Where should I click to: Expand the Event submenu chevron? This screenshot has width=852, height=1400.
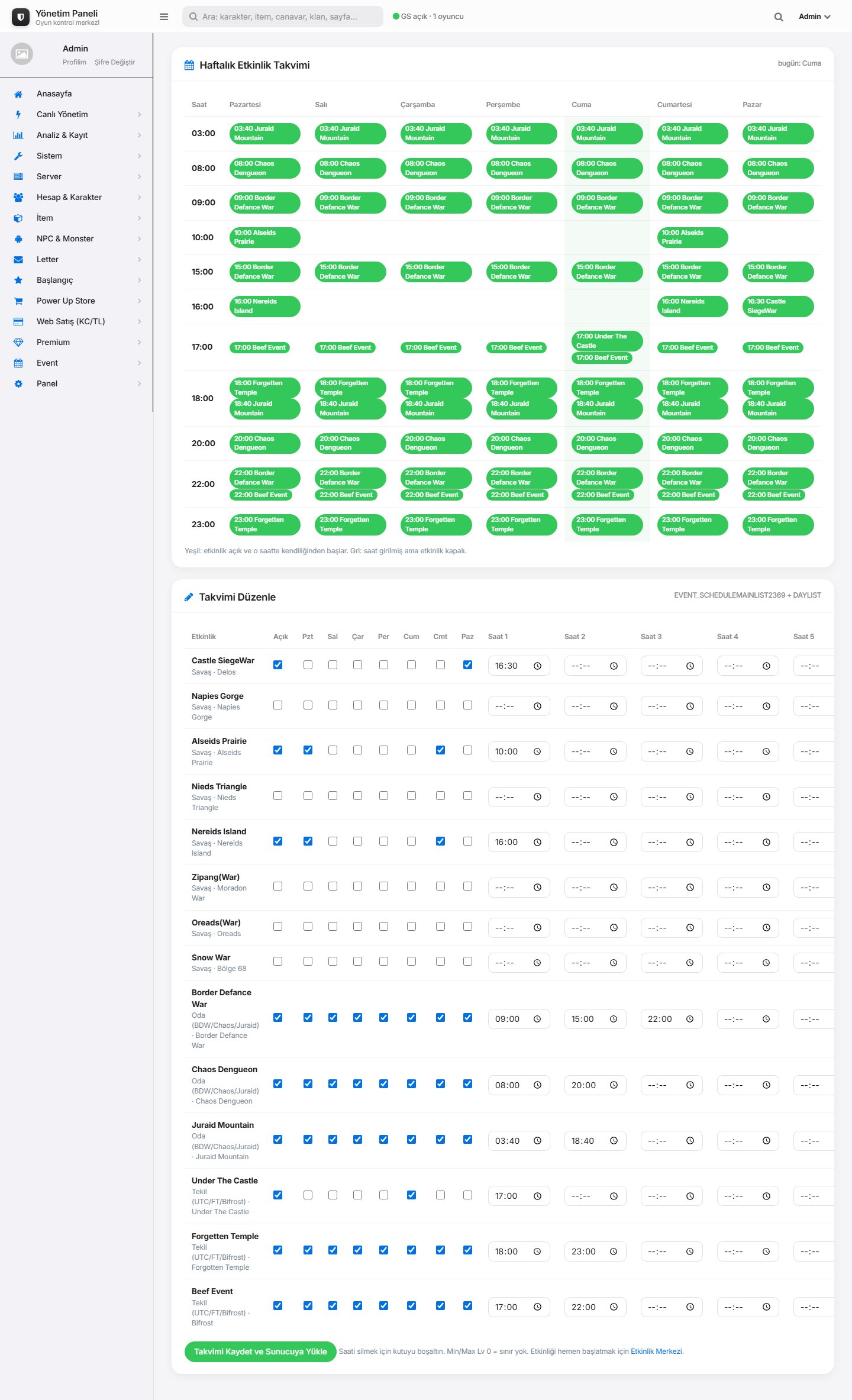coord(139,363)
